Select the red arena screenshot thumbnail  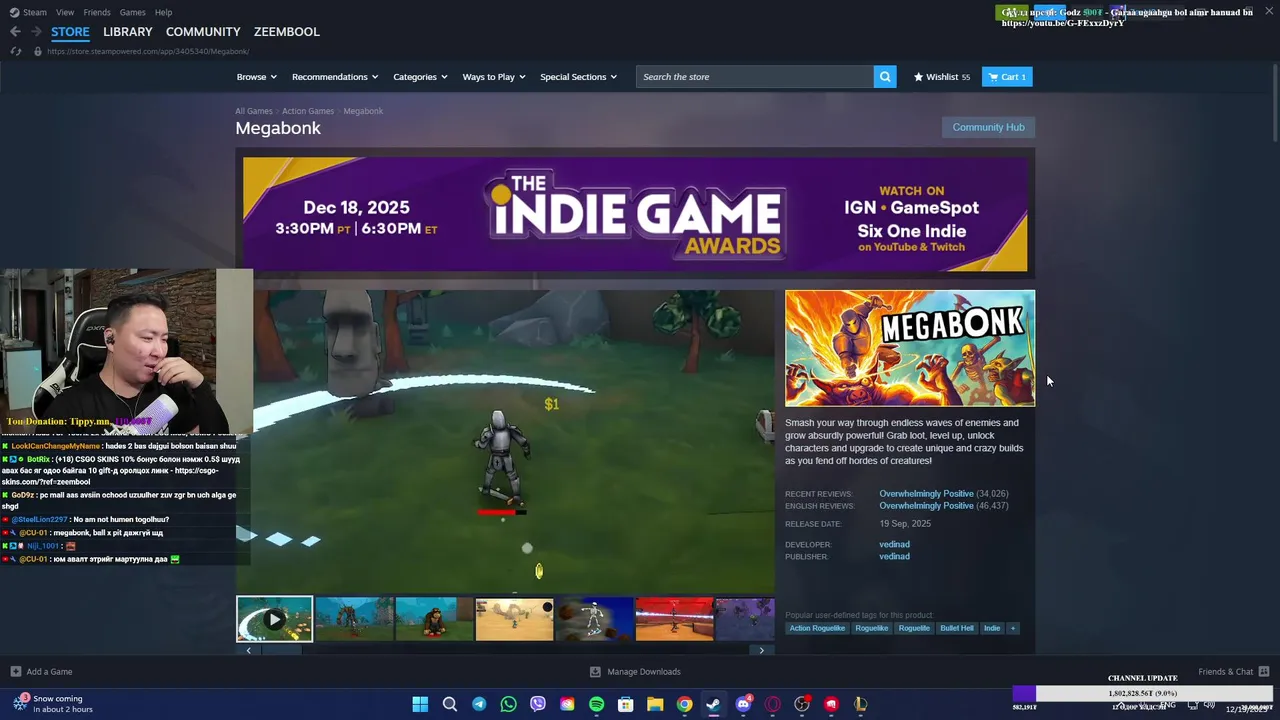pos(674,619)
